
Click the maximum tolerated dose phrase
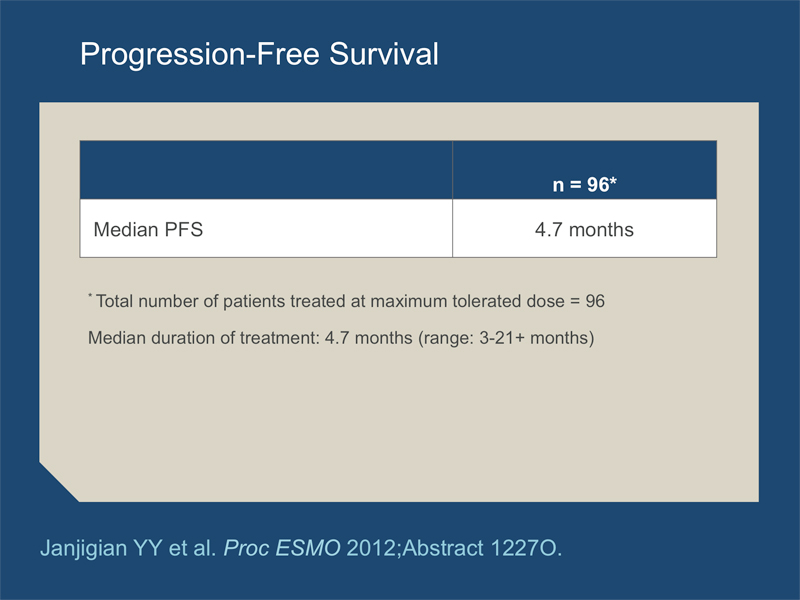[x=467, y=301]
